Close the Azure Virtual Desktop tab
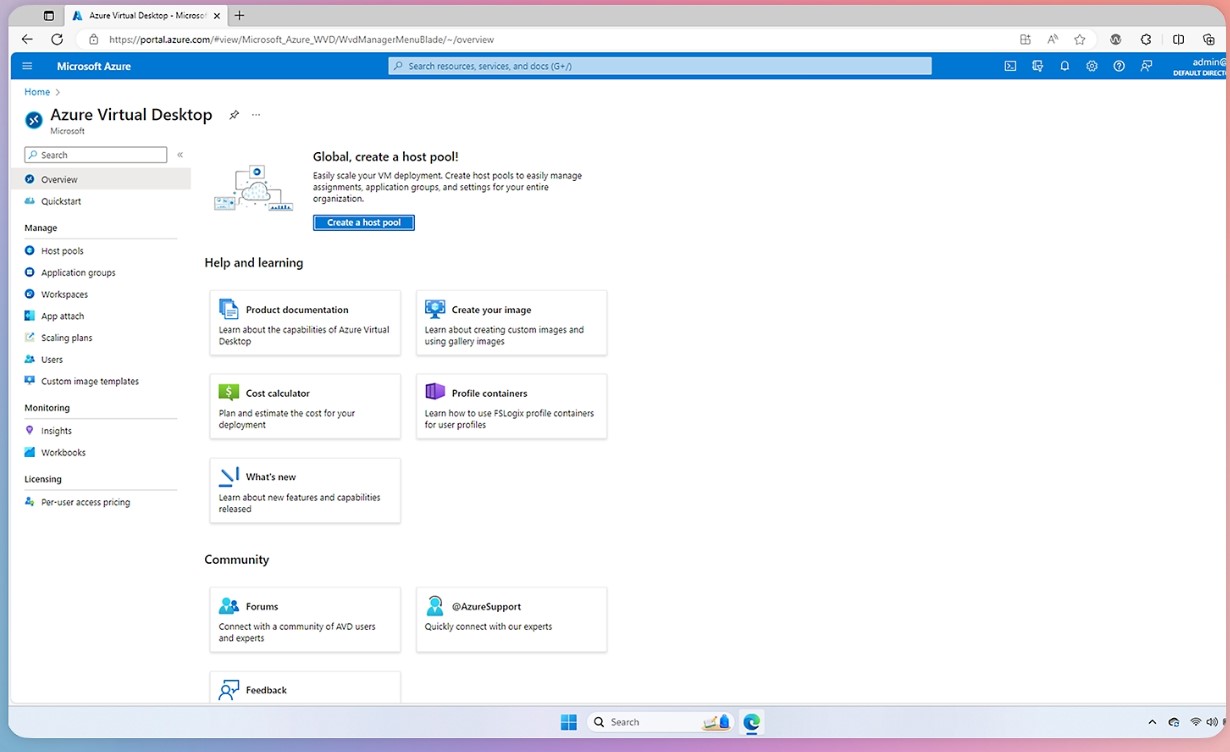 coord(217,16)
